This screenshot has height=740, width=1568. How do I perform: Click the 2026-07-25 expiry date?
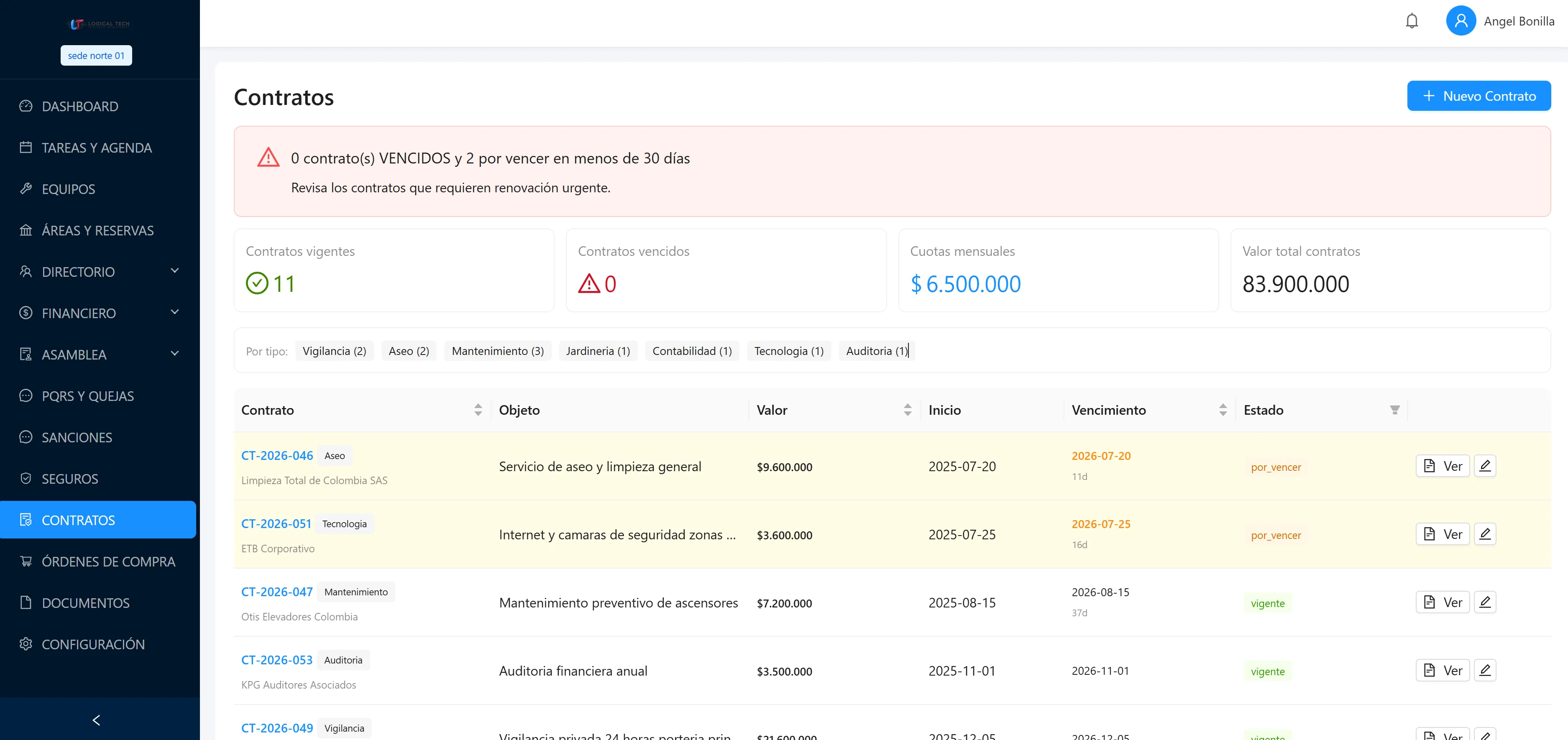point(1101,524)
